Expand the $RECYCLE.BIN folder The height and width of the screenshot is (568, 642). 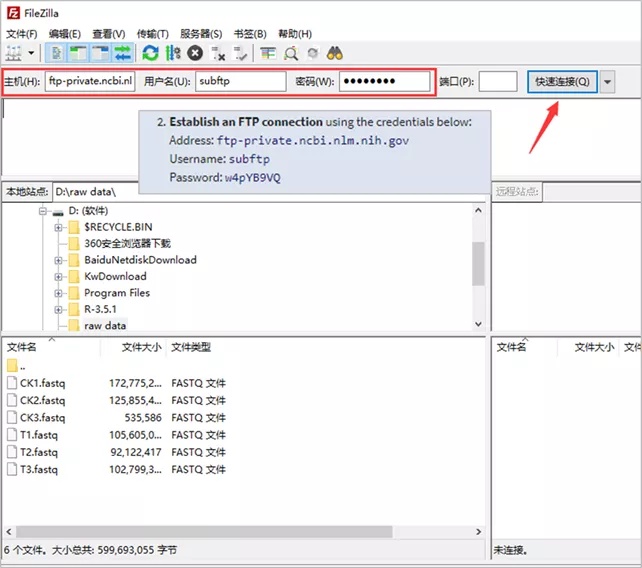coord(58,227)
